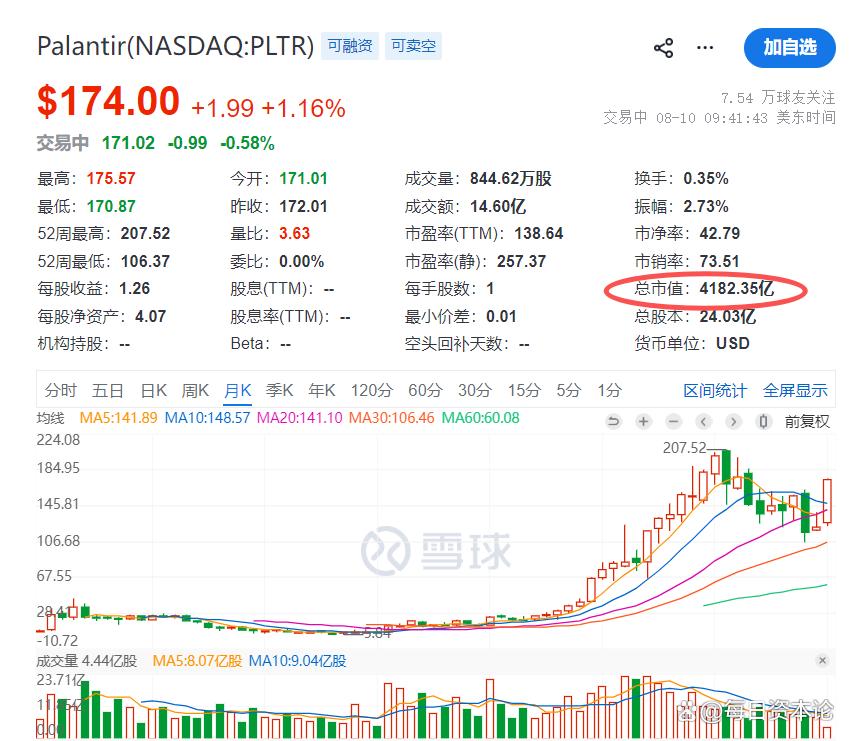Click the 每股收益 1.26 value

tap(134, 288)
